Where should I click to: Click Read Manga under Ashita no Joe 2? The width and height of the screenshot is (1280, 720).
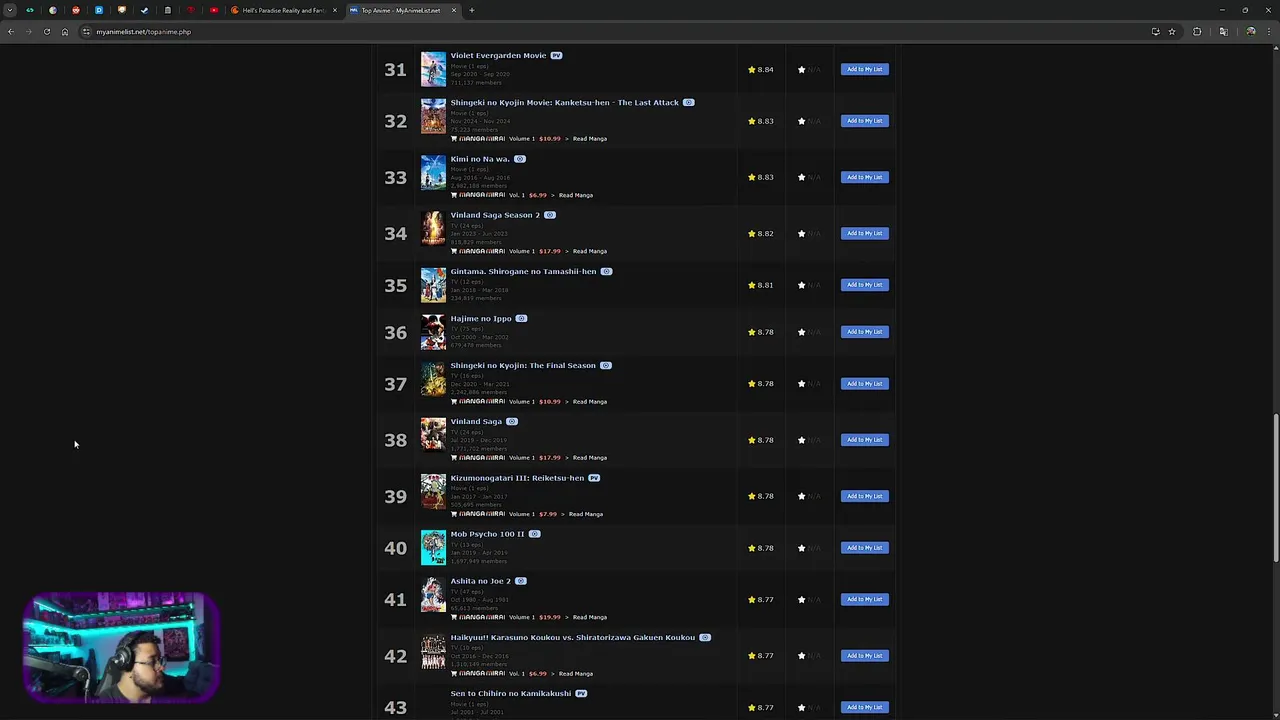click(x=590, y=617)
